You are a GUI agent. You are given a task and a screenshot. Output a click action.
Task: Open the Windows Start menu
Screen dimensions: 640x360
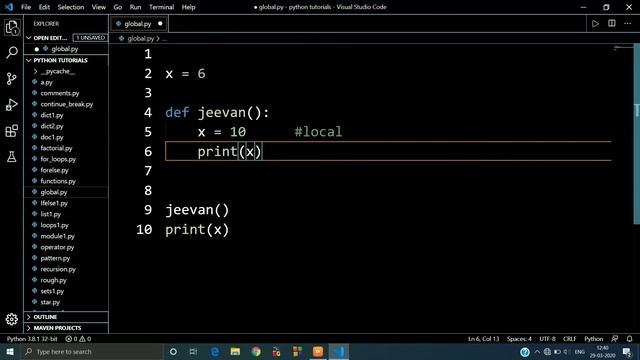pos(10,351)
